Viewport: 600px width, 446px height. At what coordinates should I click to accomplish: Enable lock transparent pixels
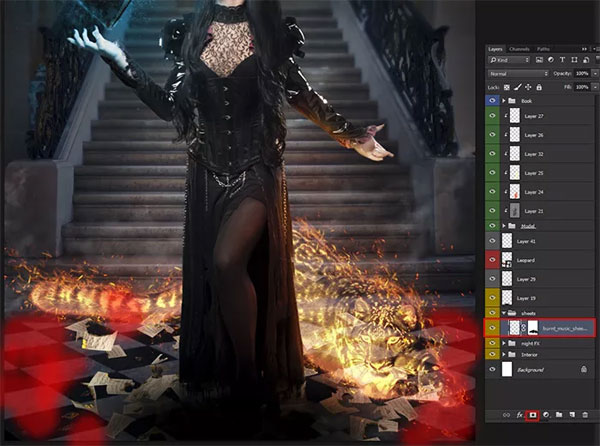507,87
